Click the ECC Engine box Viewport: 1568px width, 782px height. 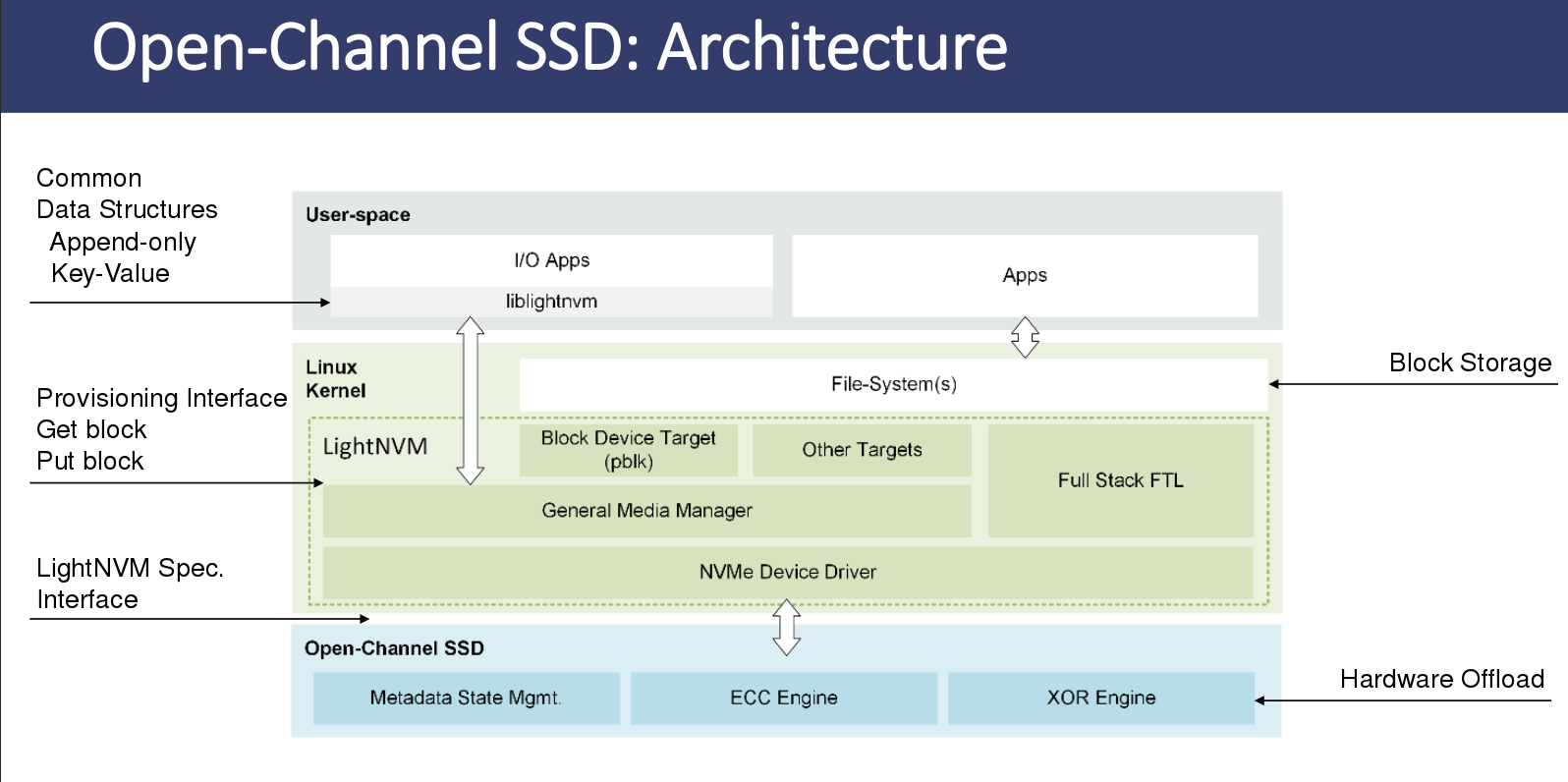784,698
